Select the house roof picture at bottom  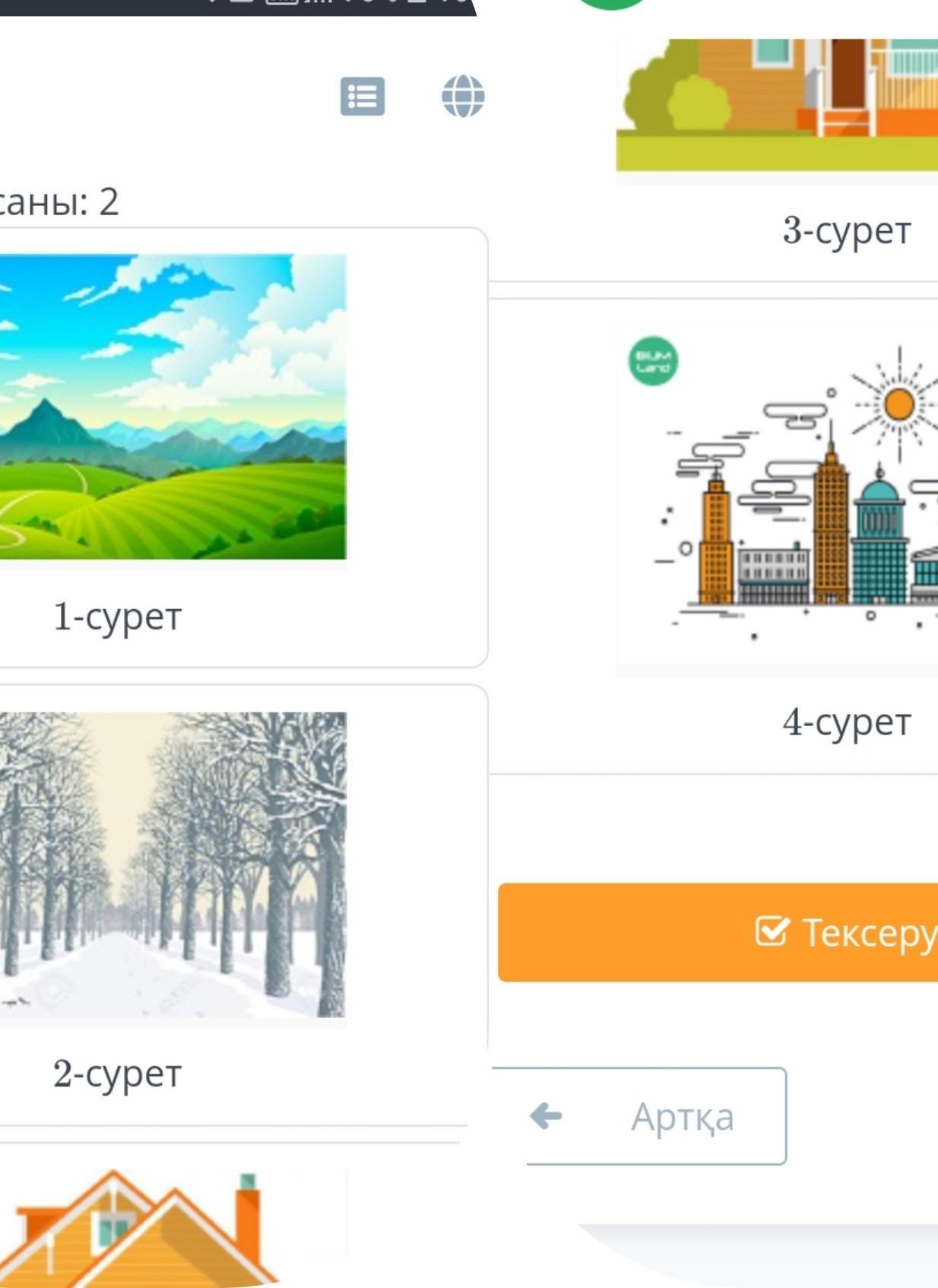coord(173,1228)
